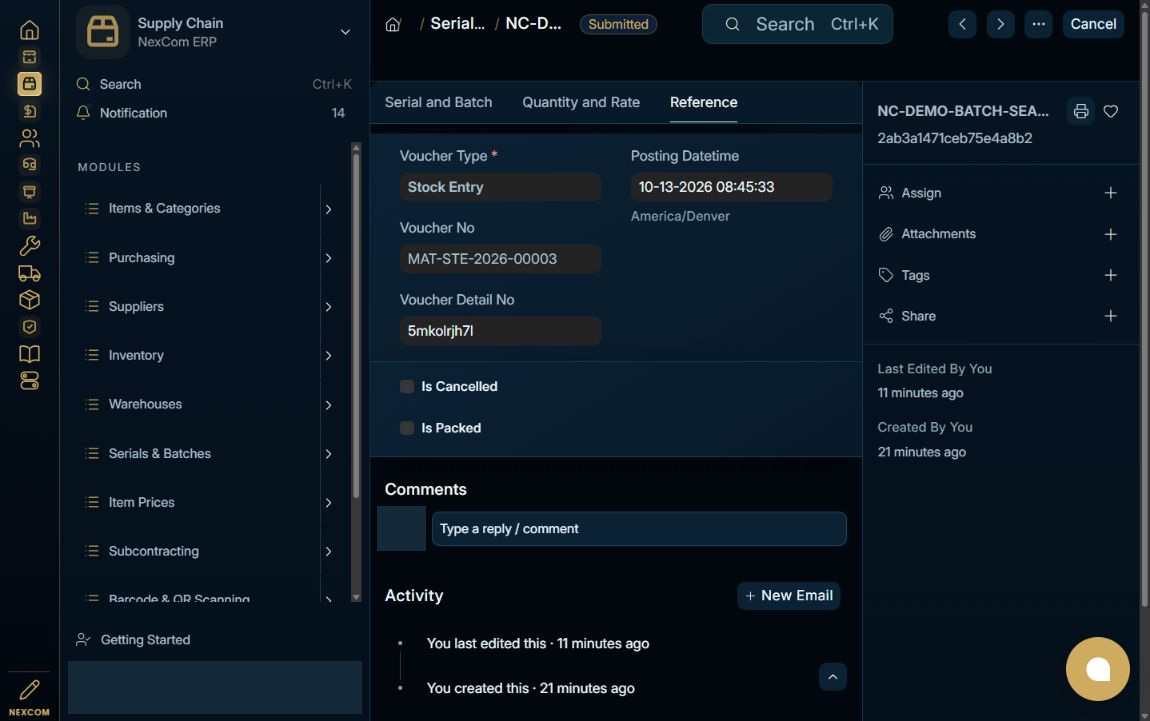Tick the Is Packed checkbox

[406, 428]
